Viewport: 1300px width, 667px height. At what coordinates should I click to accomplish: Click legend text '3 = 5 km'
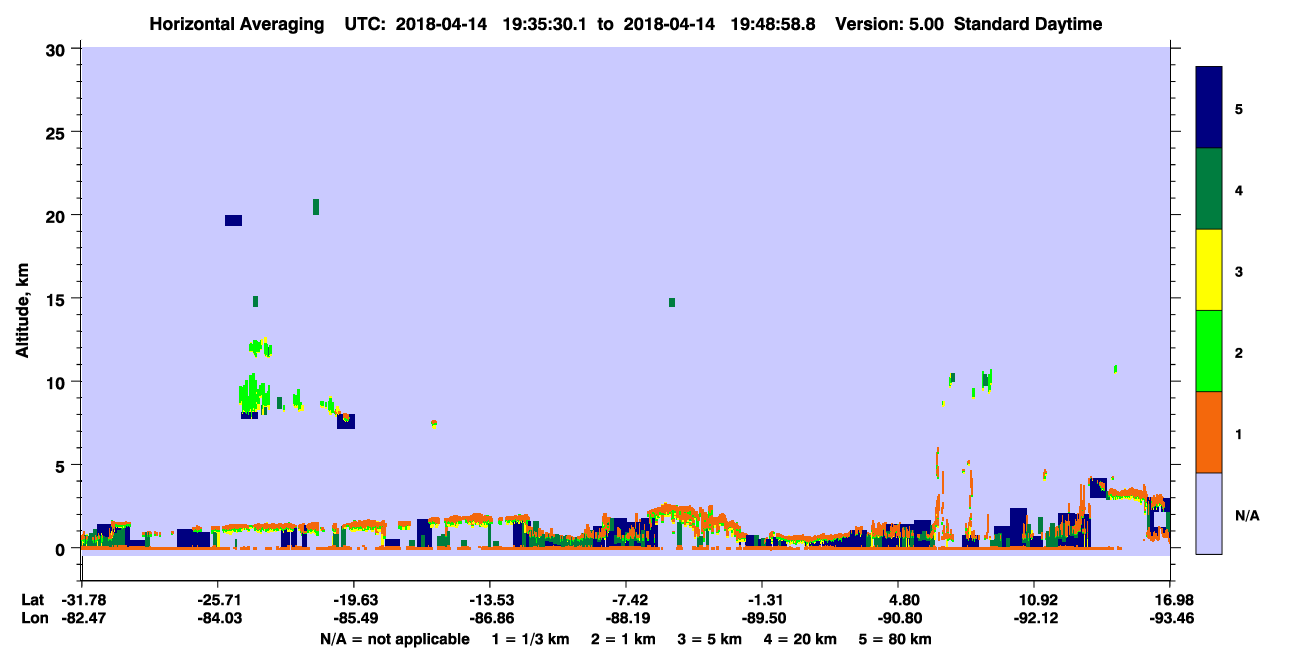click(710, 639)
